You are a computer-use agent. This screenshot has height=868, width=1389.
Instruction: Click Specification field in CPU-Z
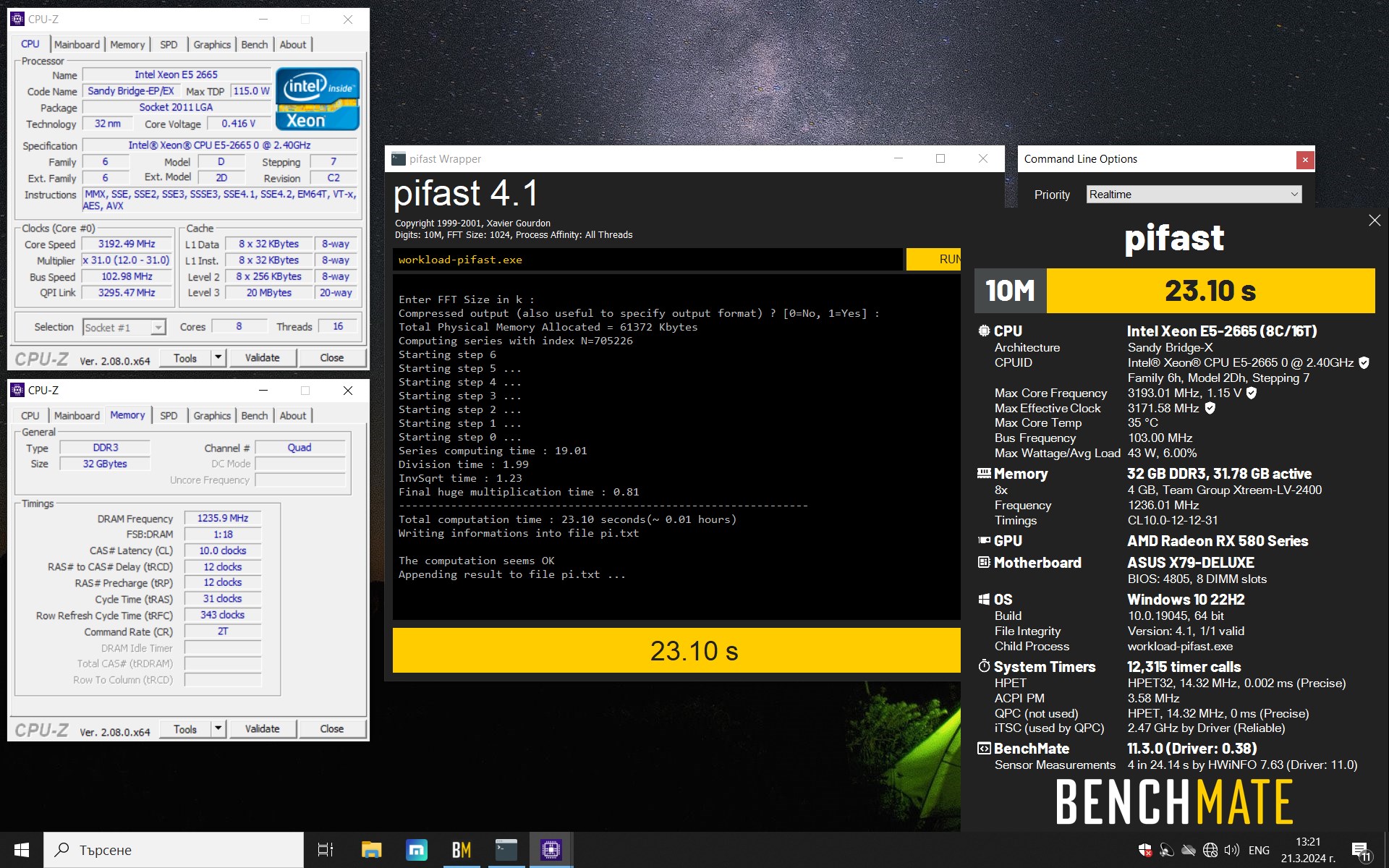pyautogui.click(x=219, y=145)
